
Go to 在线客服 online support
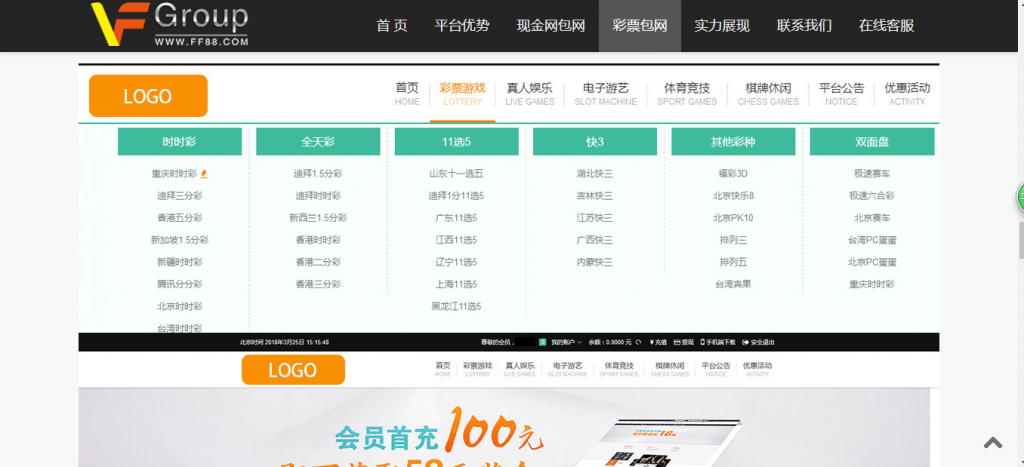pos(886,26)
